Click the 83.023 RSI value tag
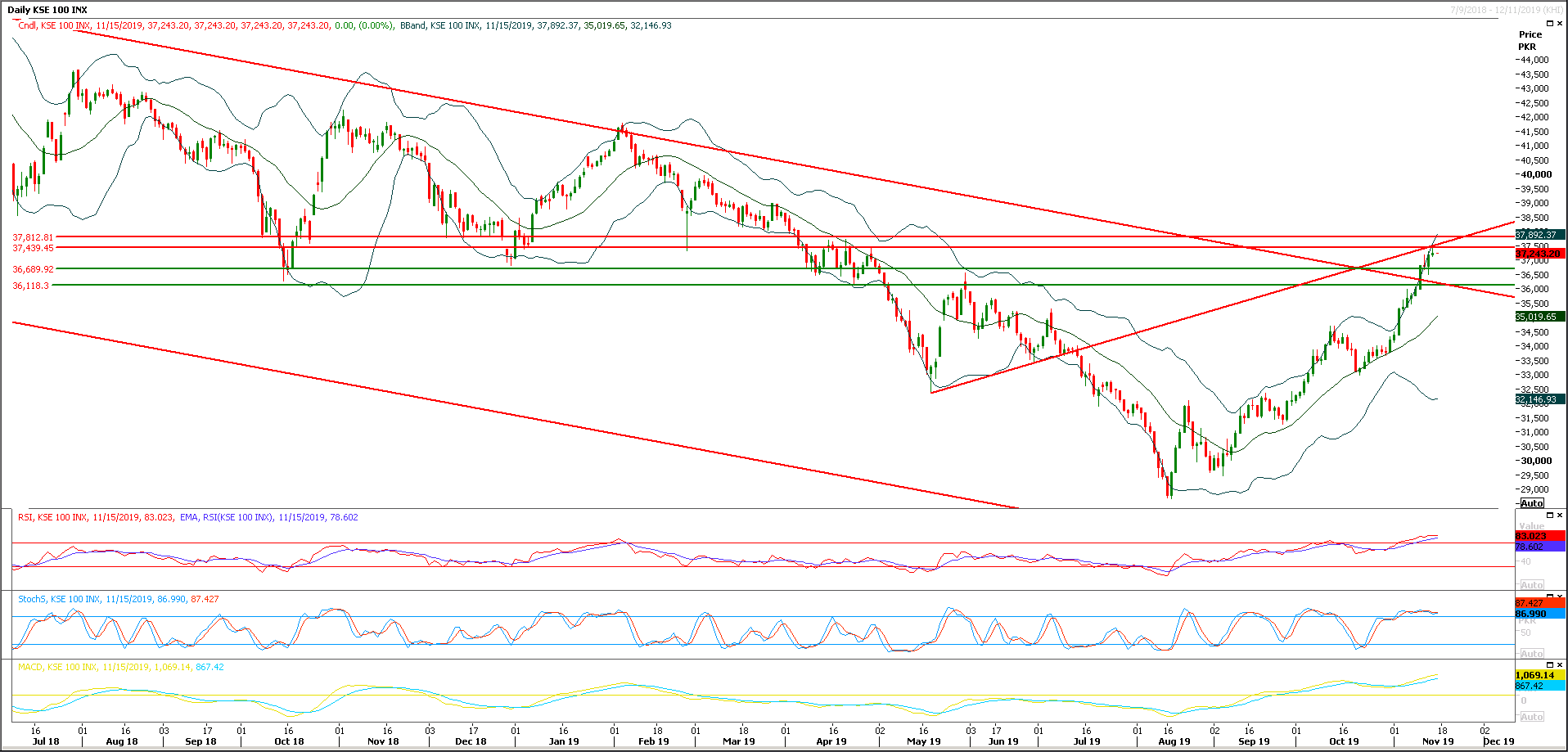Viewport: 1568px width, 752px height. point(1539,536)
